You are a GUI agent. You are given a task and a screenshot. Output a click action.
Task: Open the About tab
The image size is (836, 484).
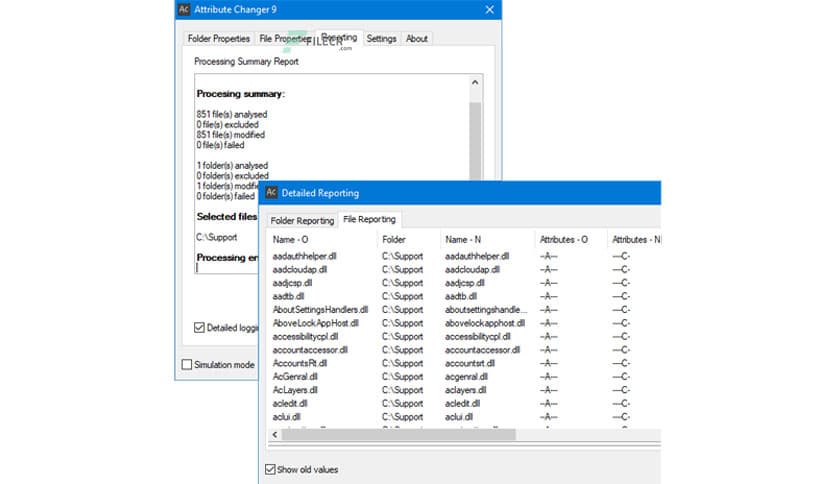(x=416, y=38)
